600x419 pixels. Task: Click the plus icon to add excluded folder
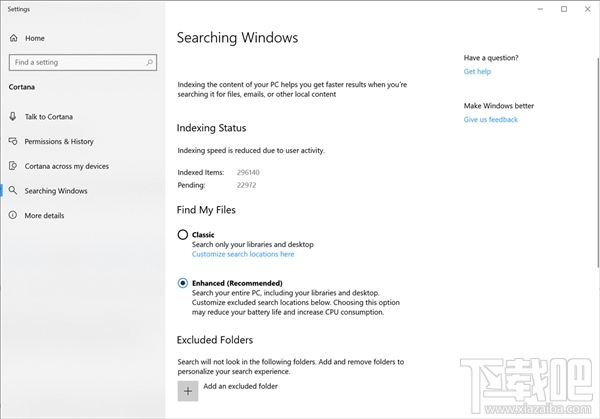point(188,391)
